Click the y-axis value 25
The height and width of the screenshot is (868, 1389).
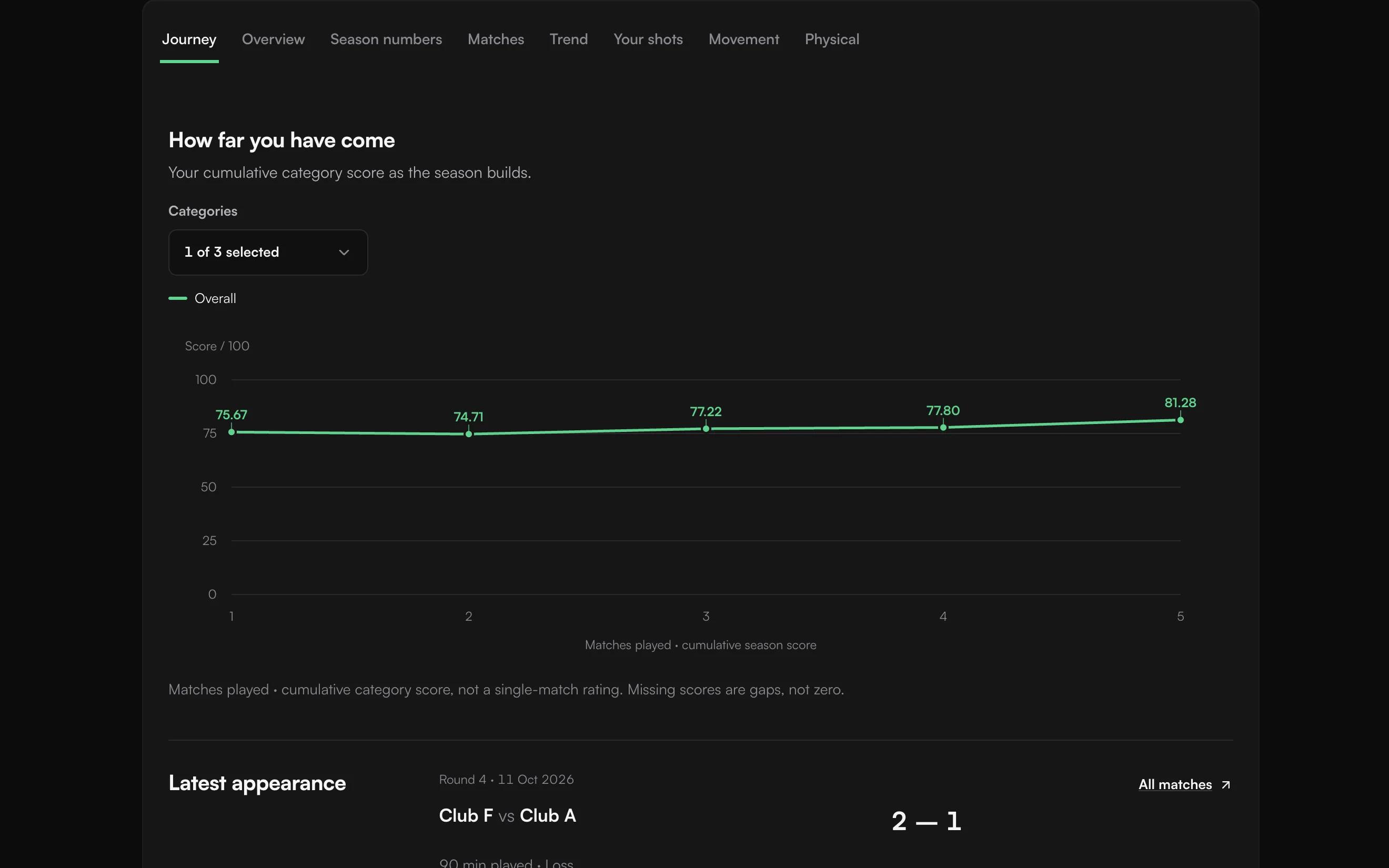(x=209, y=541)
